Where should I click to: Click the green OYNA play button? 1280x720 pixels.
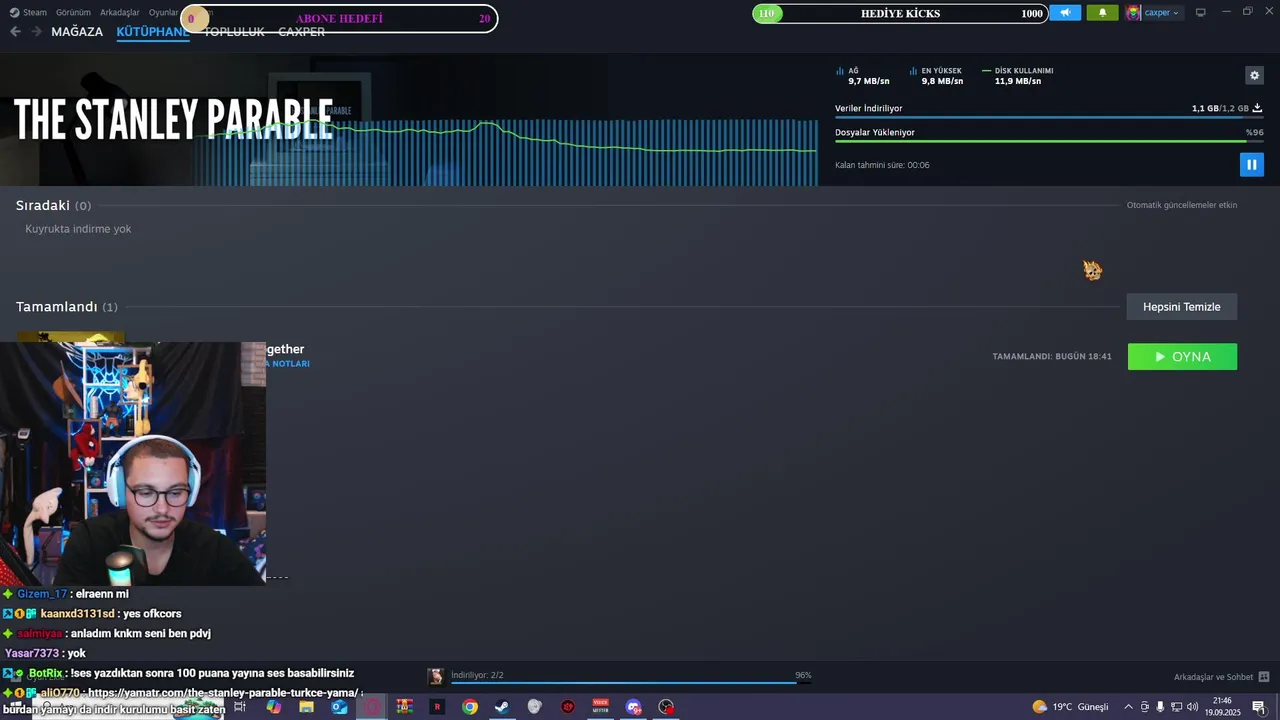pos(1182,357)
